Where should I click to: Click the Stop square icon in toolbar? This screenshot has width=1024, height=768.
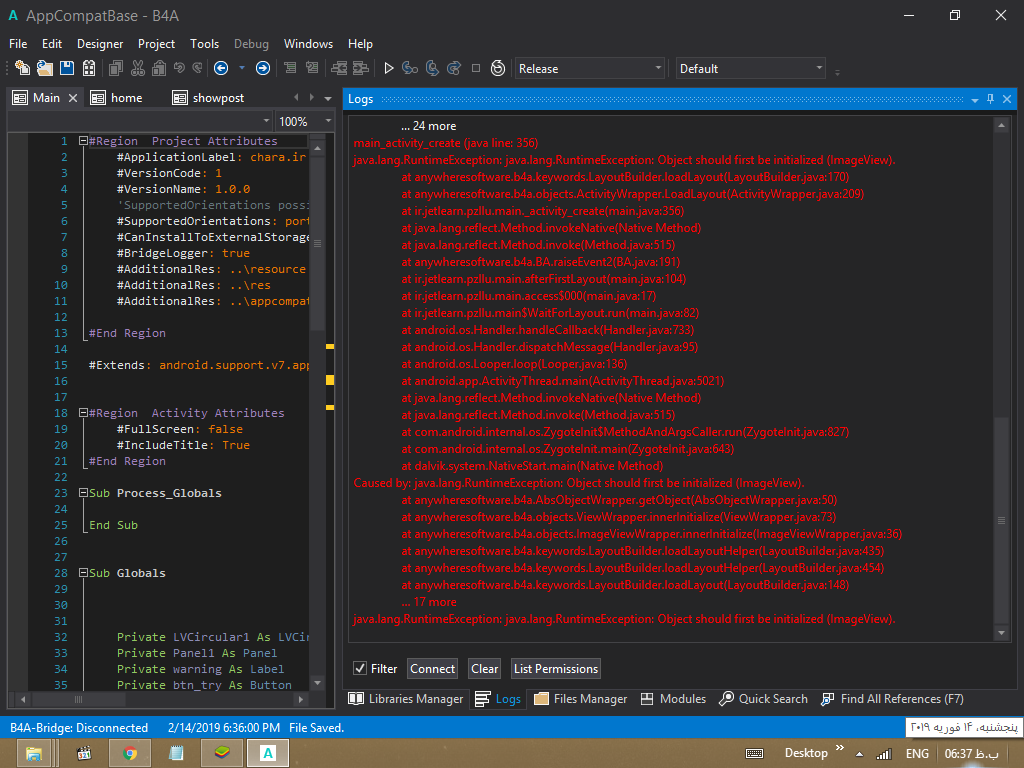point(476,68)
